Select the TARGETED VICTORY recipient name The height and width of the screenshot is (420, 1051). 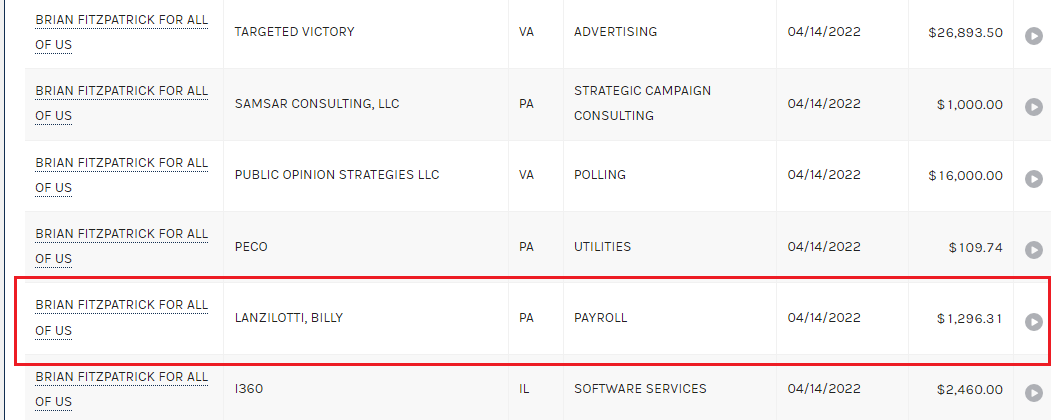294,31
